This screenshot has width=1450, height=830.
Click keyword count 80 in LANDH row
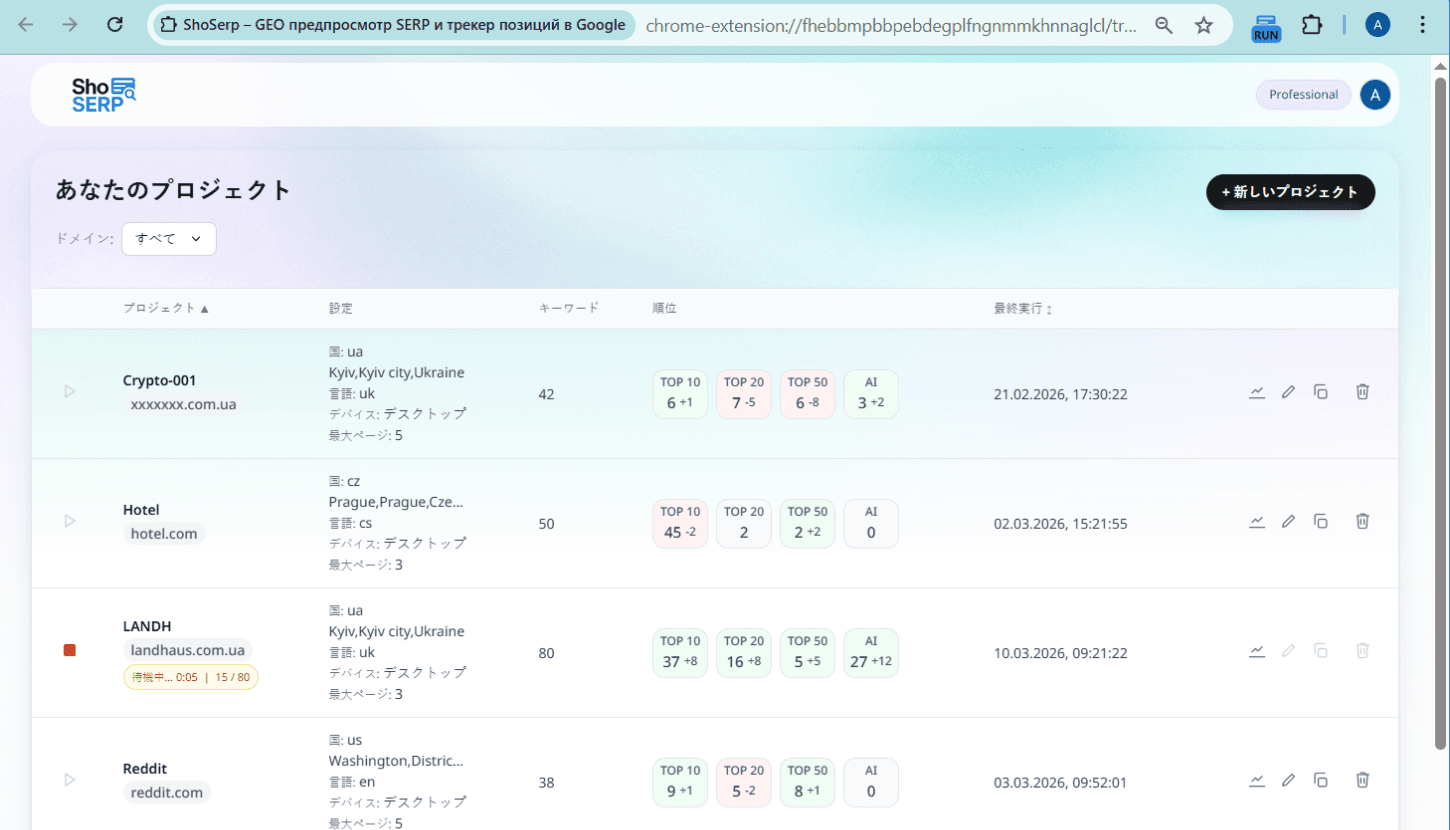click(x=546, y=653)
